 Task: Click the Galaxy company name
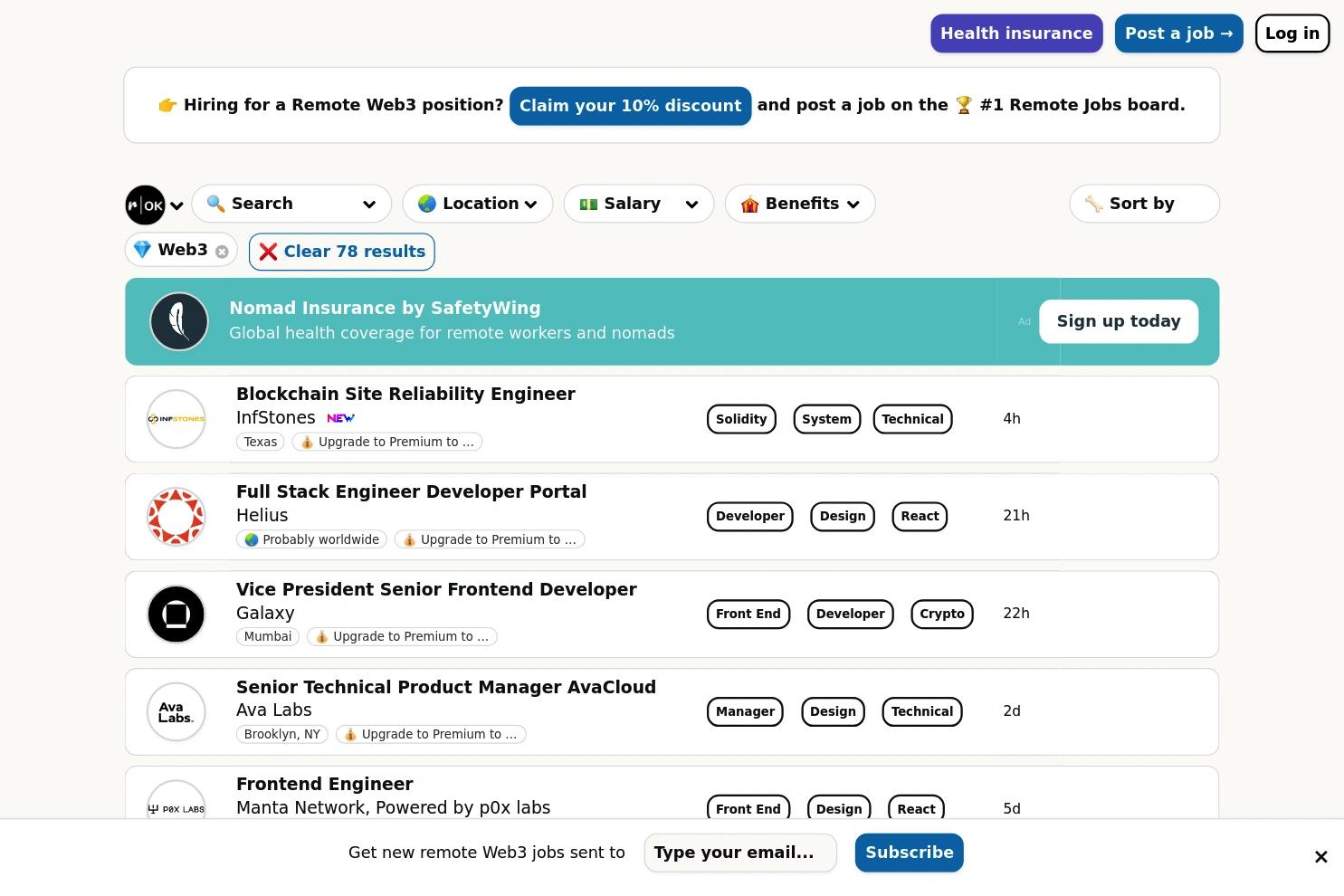pos(265,613)
